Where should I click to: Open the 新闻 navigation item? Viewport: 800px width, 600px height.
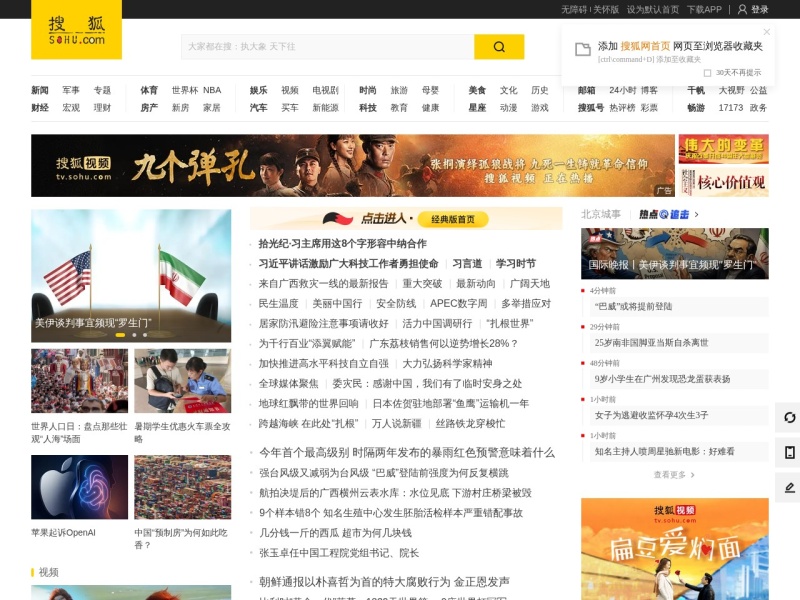(x=40, y=90)
